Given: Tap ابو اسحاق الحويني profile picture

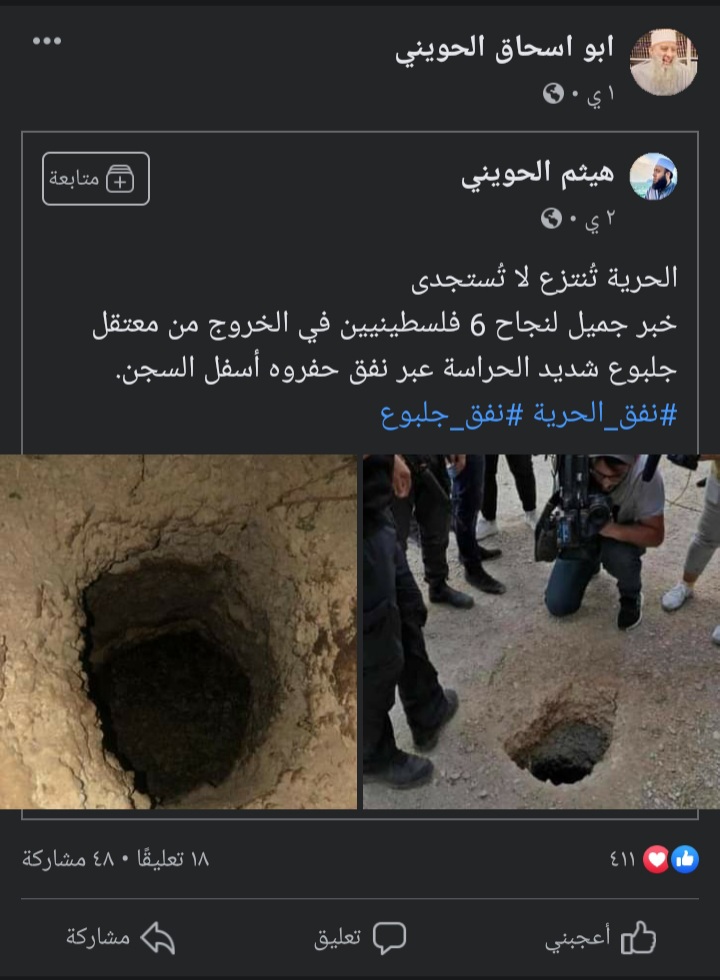Looking at the screenshot, I should (x=663, y=62).
